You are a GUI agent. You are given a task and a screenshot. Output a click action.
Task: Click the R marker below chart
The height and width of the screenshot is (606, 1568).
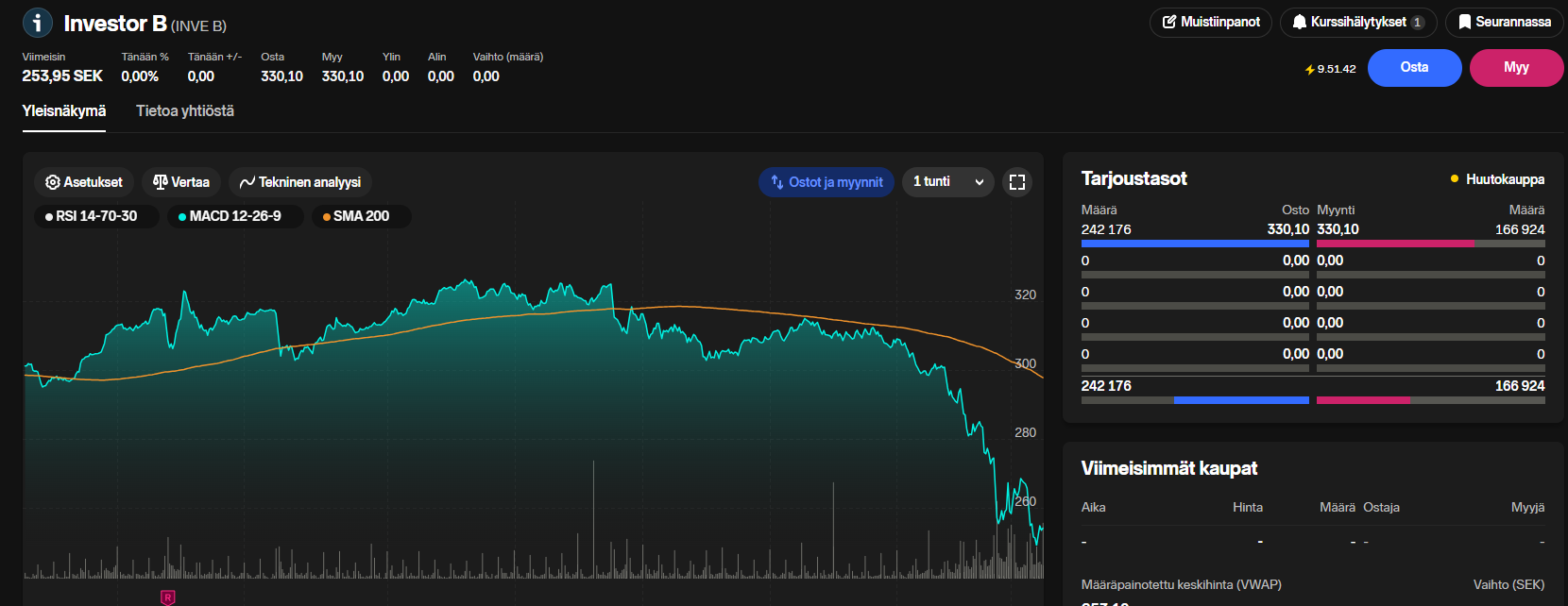coord(167,598)
